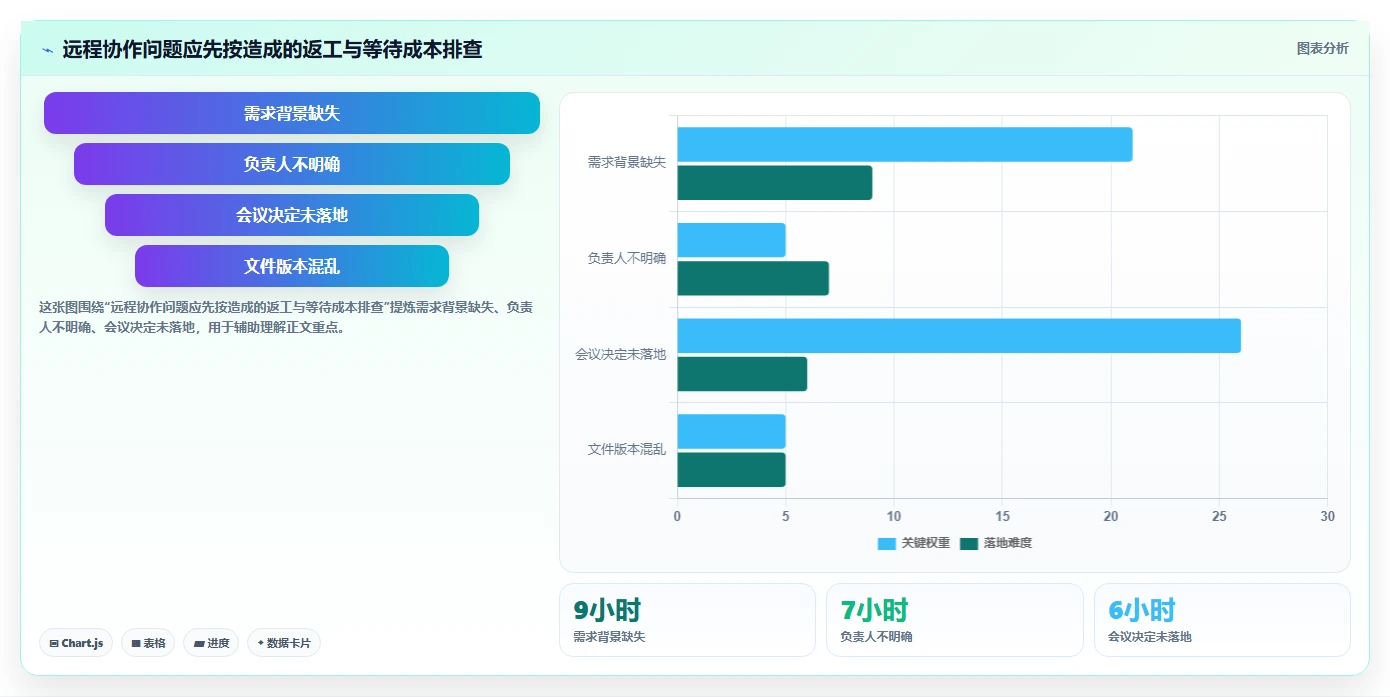1390x697 pixels.
Task: Click the 关键权重 bar for 负责人不明确
Action: click(732, 240)
